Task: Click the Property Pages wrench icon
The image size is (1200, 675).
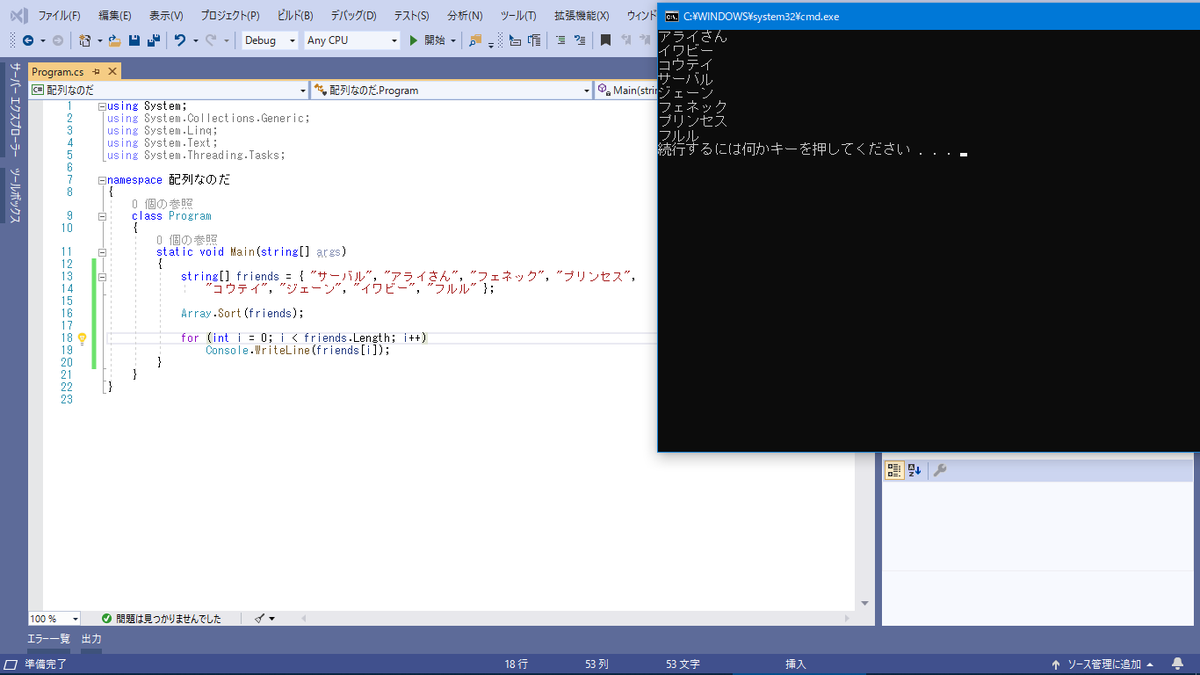Action: pos(939,470)
